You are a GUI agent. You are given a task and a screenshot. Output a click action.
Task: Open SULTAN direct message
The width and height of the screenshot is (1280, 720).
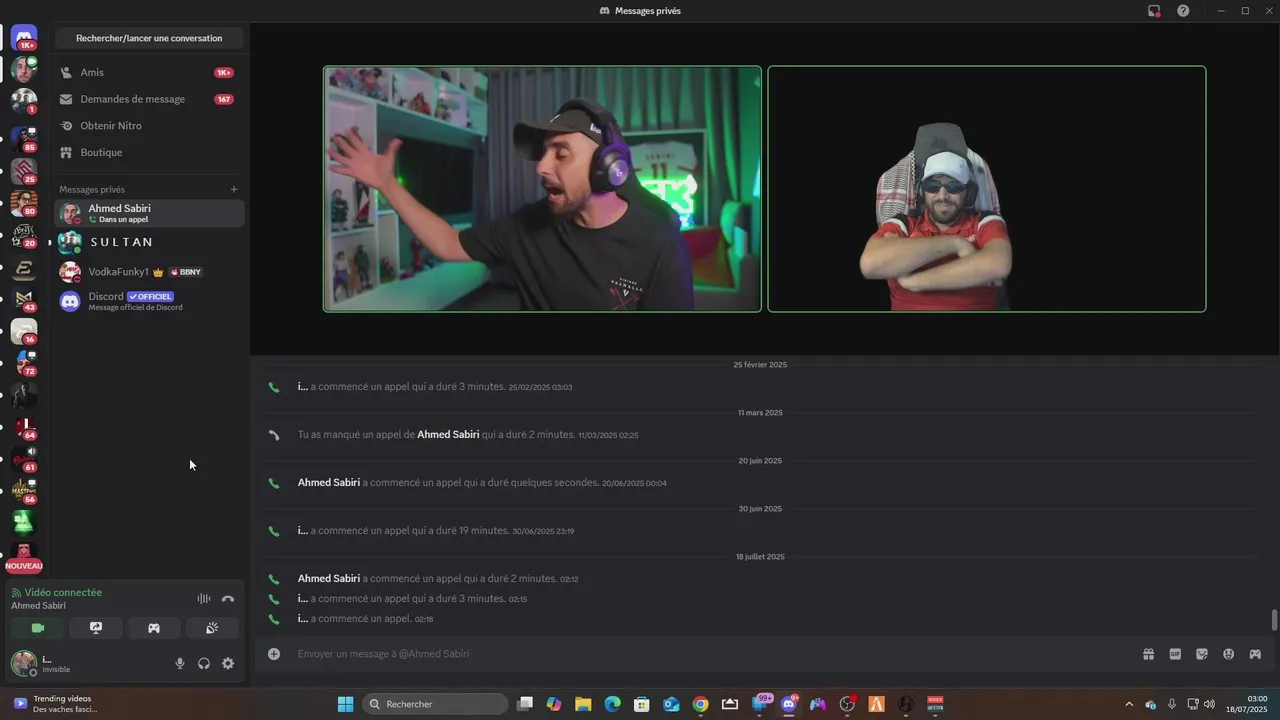pyautogui.click(x=149, y=242)
